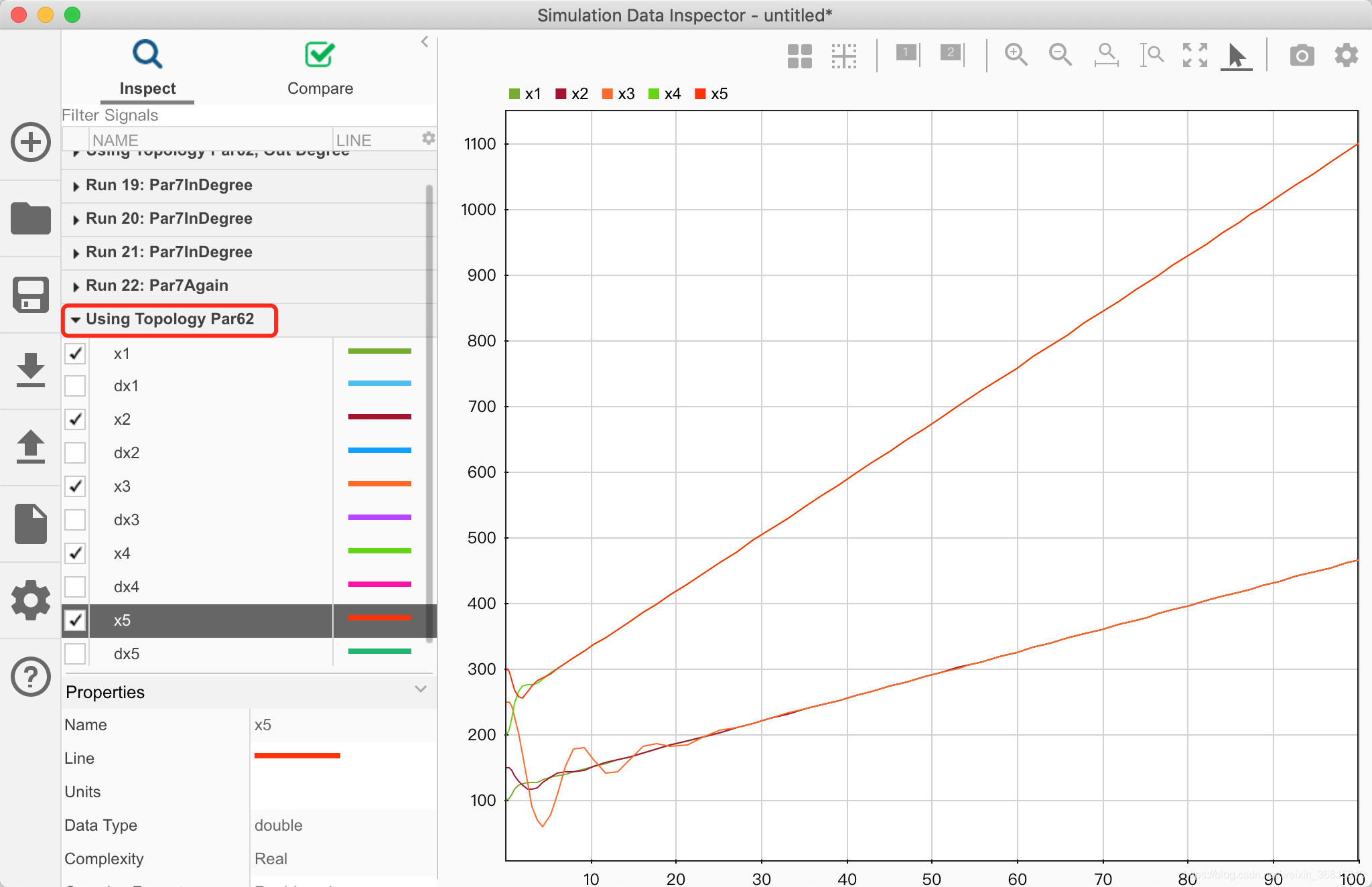Select the x4 signal row
This screenshot has height=887, width=1372.
(122, 553)
